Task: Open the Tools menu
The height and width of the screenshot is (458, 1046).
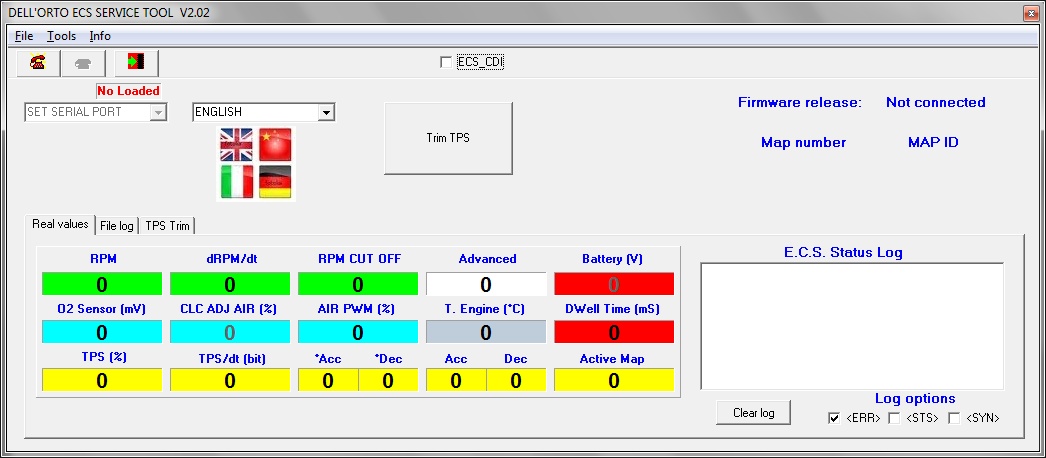Action: 61,36
